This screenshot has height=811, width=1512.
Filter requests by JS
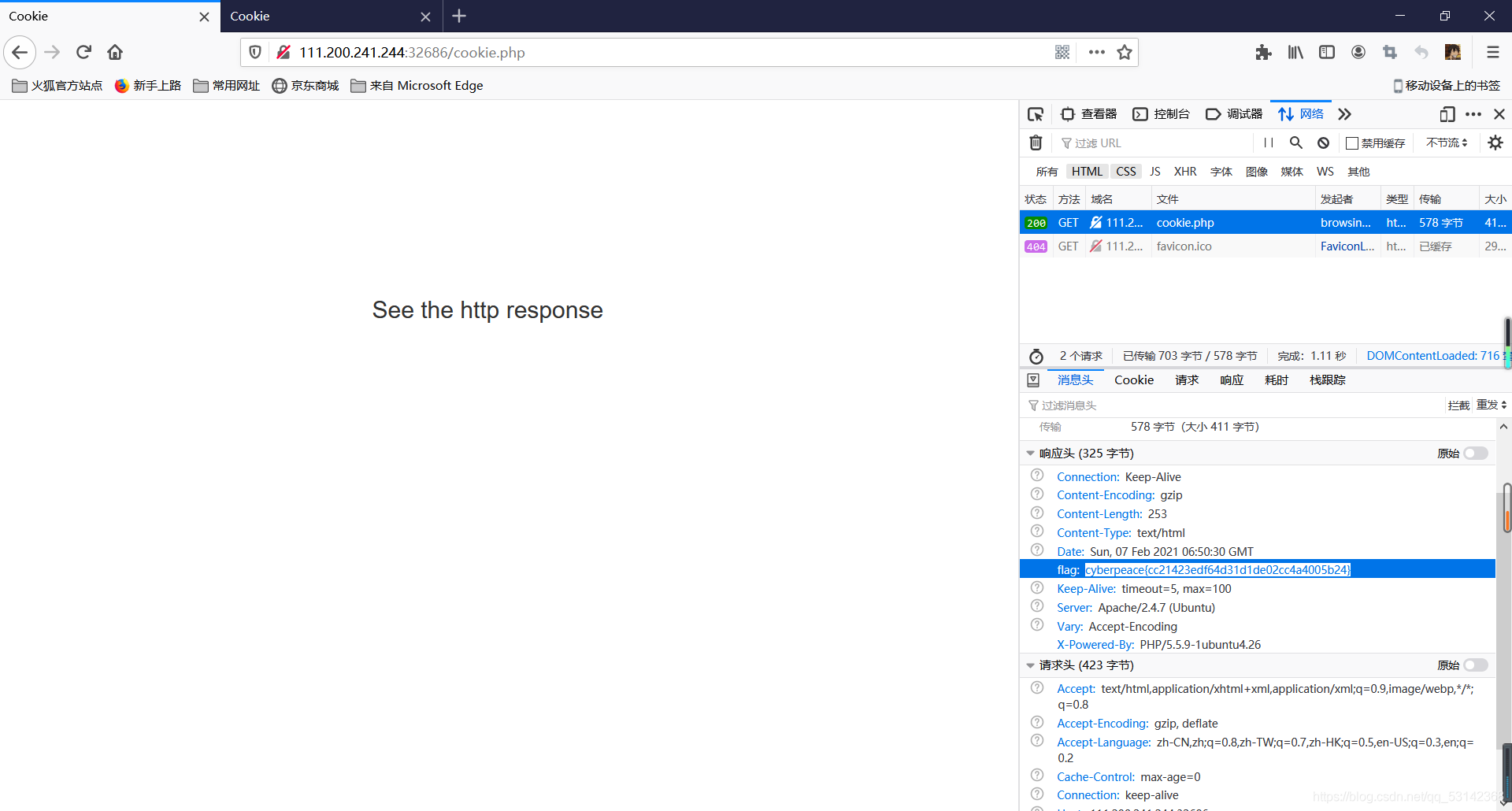[1154, 172]
